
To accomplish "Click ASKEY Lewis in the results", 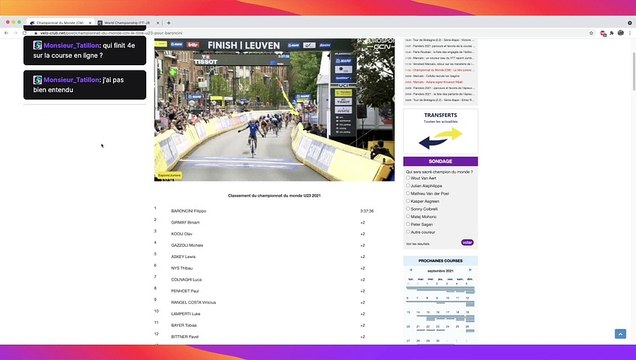I will pyautogui.click(x=183, y=257).
